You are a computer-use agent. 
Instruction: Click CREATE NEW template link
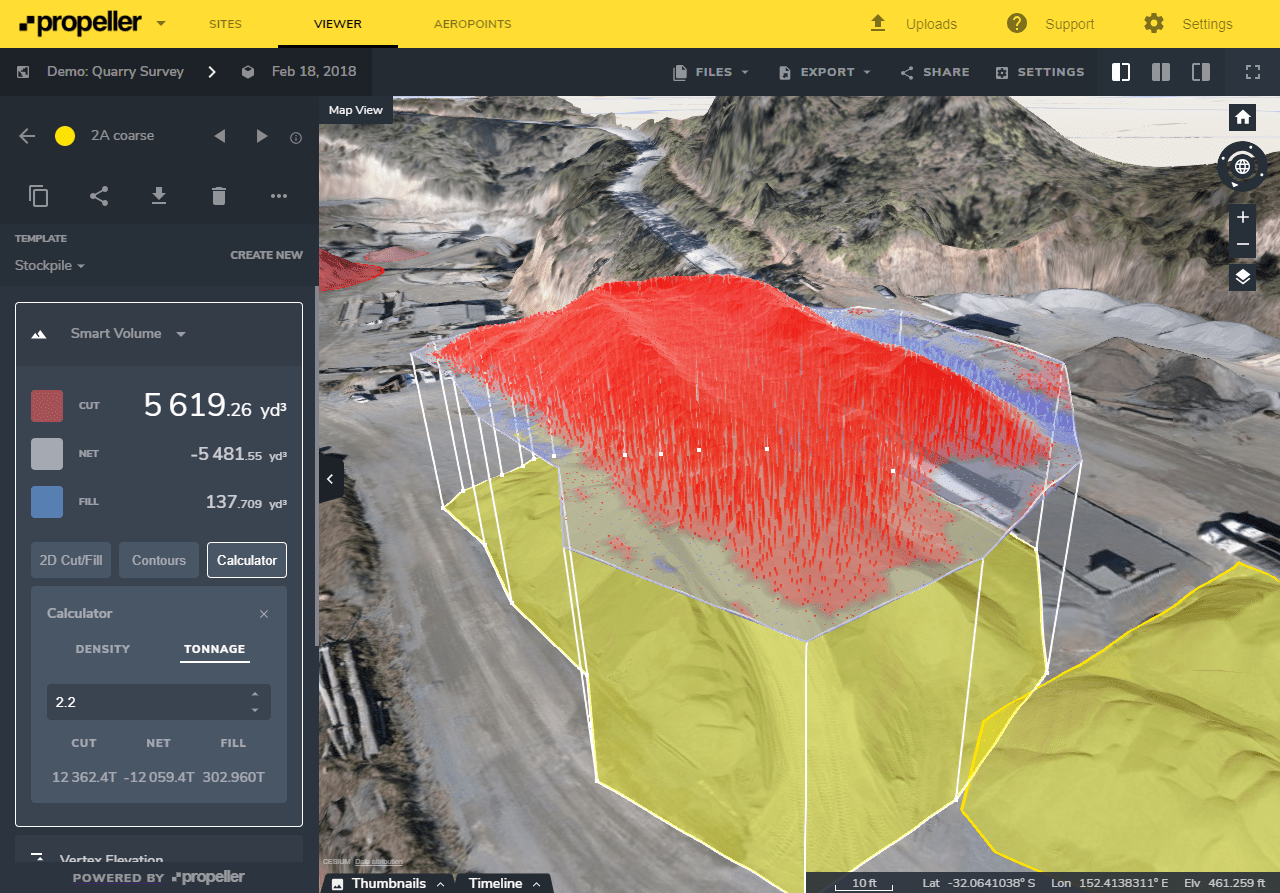[266, 255]
